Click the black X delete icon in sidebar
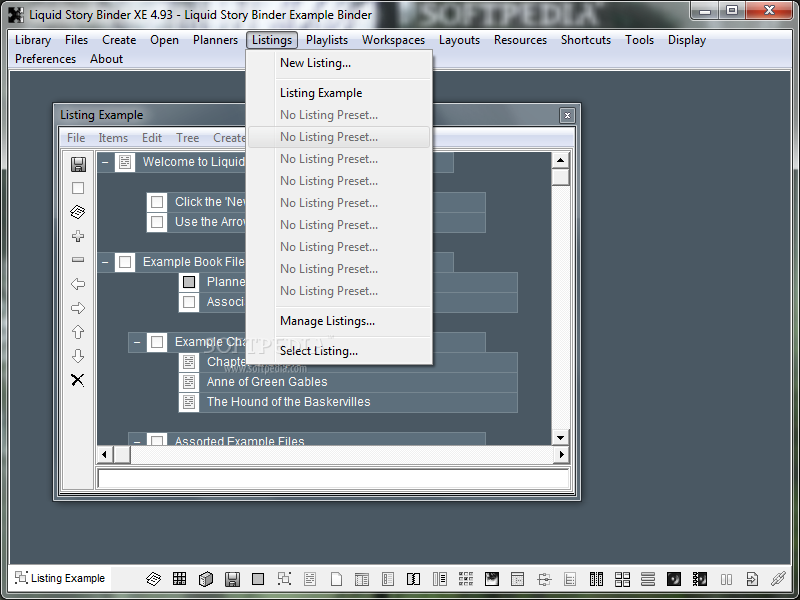This screenshot has width=800, height=600. tap(78, 380)
